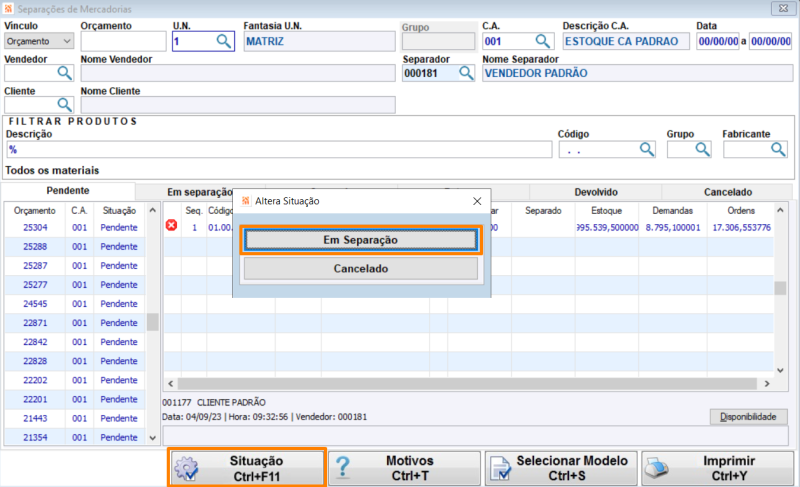Click the Demandas column header
The height and width of the screenshot is (487, 800).
coord(672,211)
